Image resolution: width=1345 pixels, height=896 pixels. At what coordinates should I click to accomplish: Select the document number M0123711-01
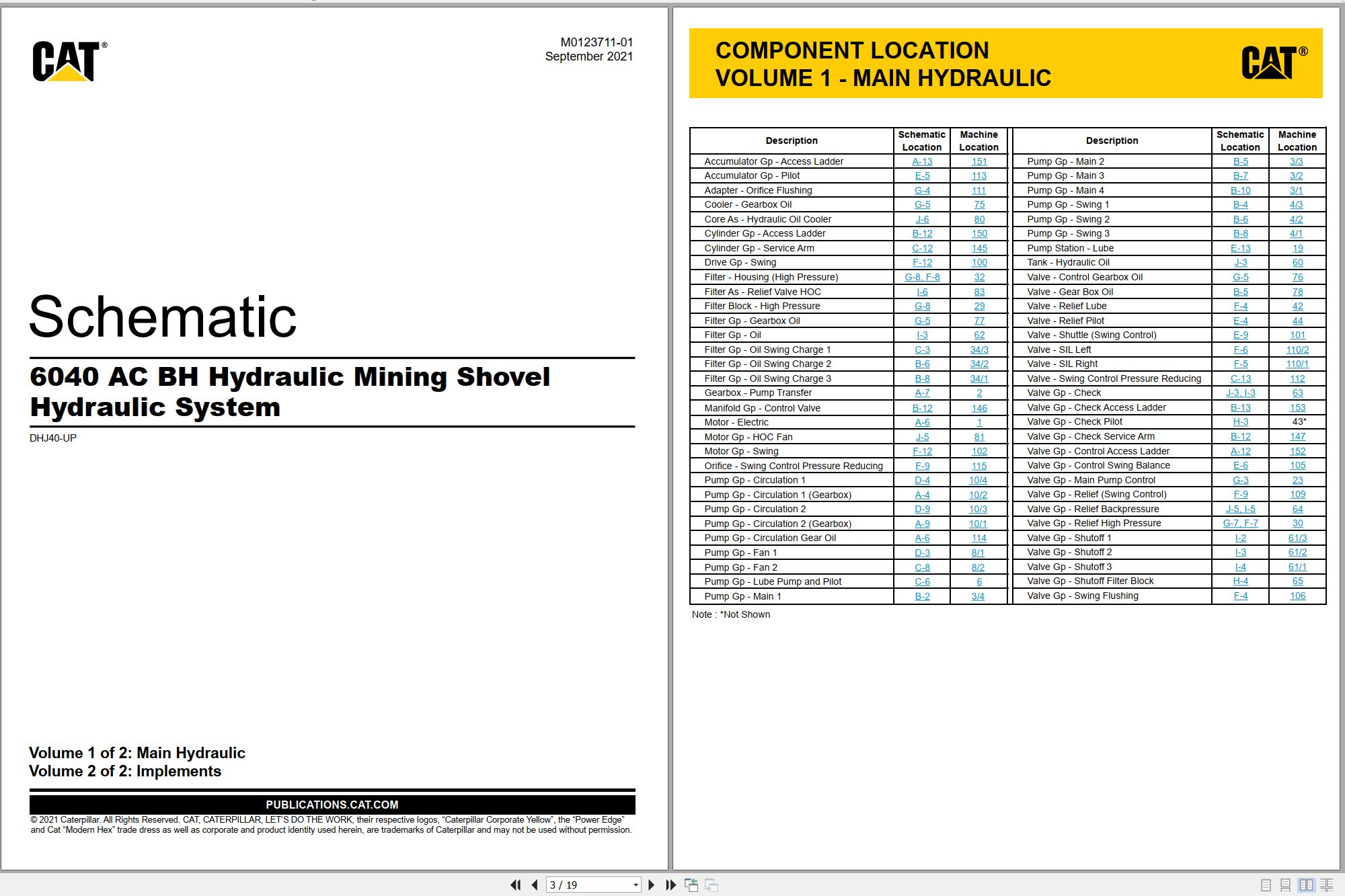click(x=597, y=42)
